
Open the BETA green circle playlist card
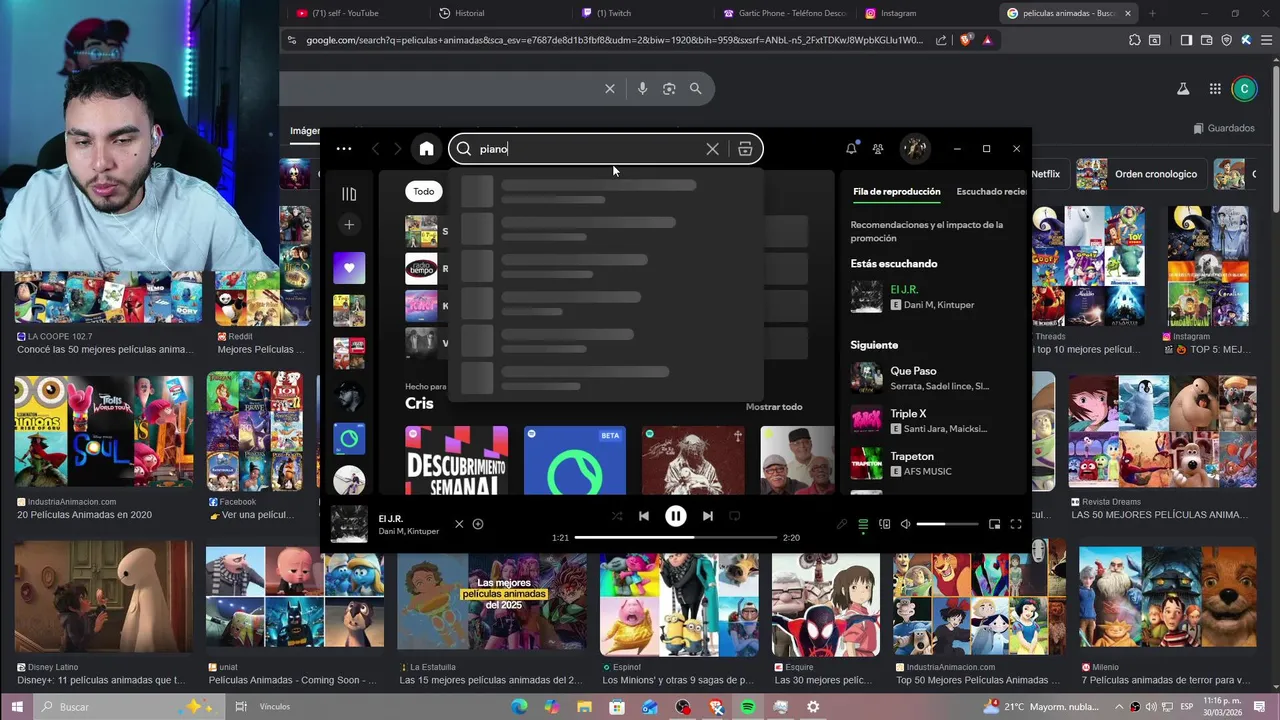click(x=575, y=460)
